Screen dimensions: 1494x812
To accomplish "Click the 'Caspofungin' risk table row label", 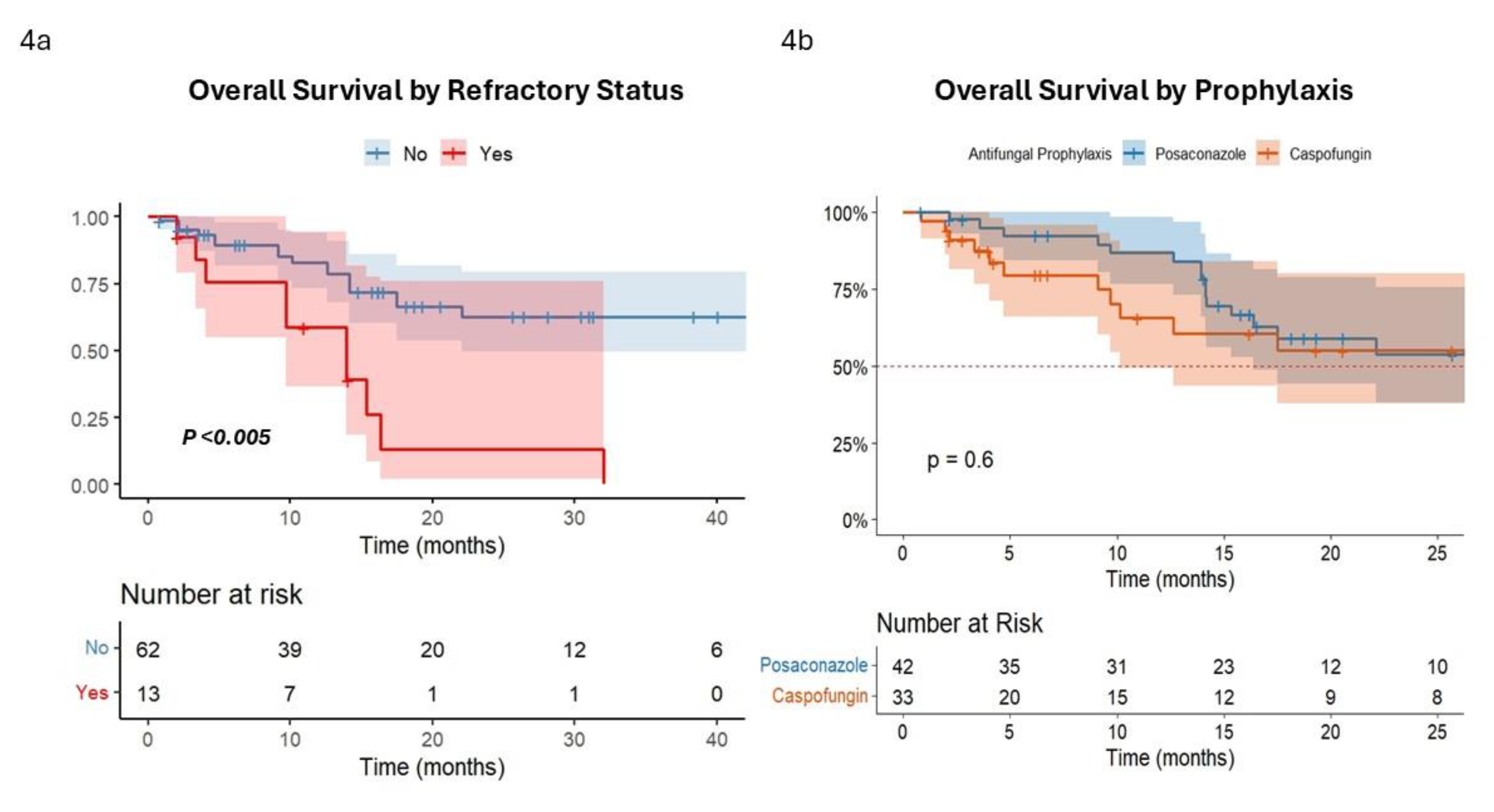I will pos(819,696).
